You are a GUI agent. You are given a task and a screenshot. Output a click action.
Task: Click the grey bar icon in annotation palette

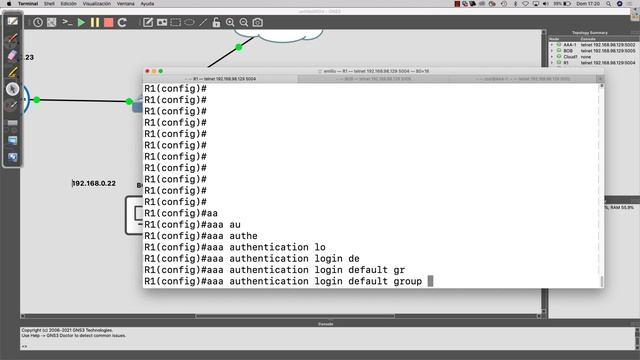click(x=12, y=122)
